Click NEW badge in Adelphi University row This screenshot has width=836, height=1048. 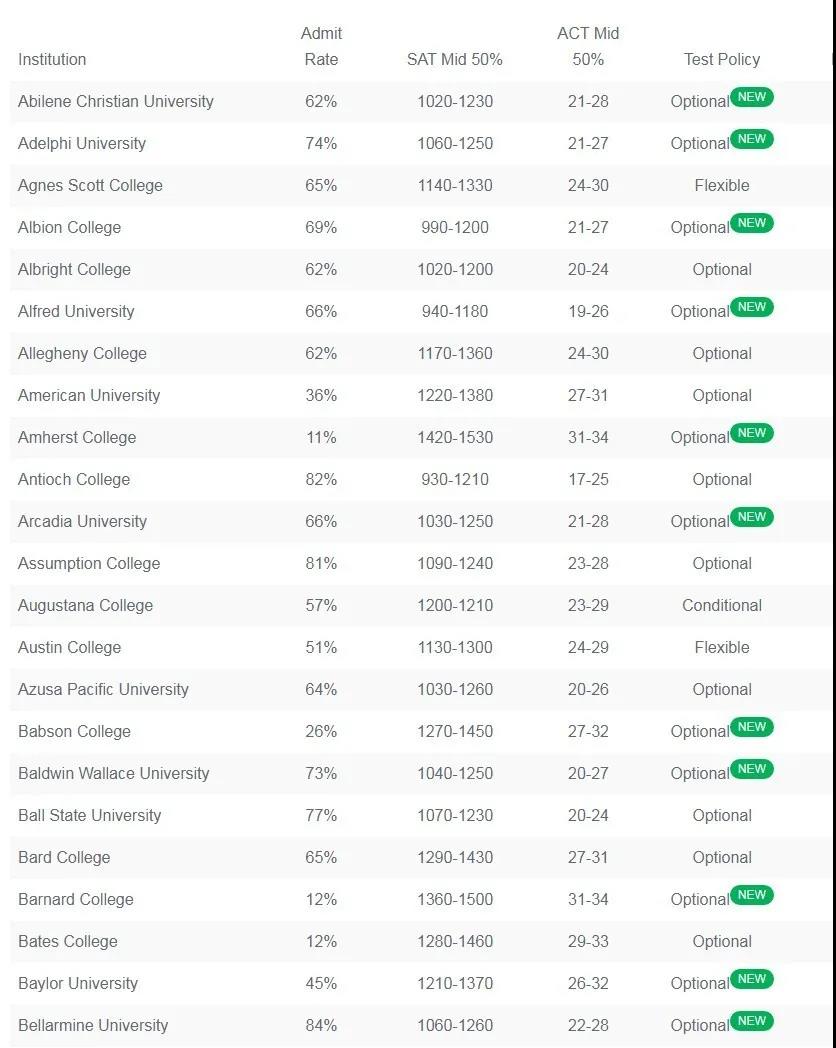(x=752, y=139)
